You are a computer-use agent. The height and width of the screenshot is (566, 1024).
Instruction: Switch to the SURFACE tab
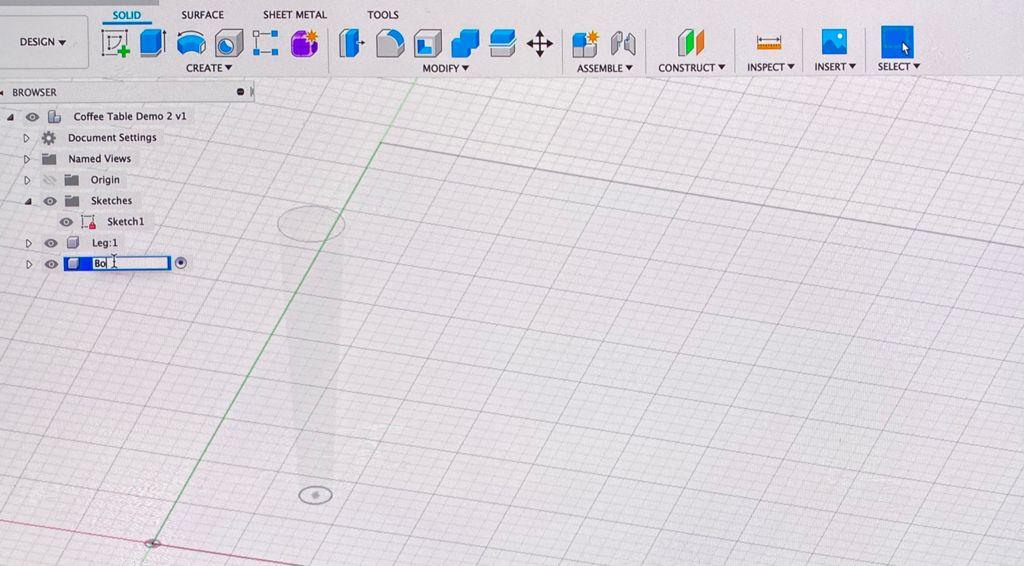coord(202,14)
